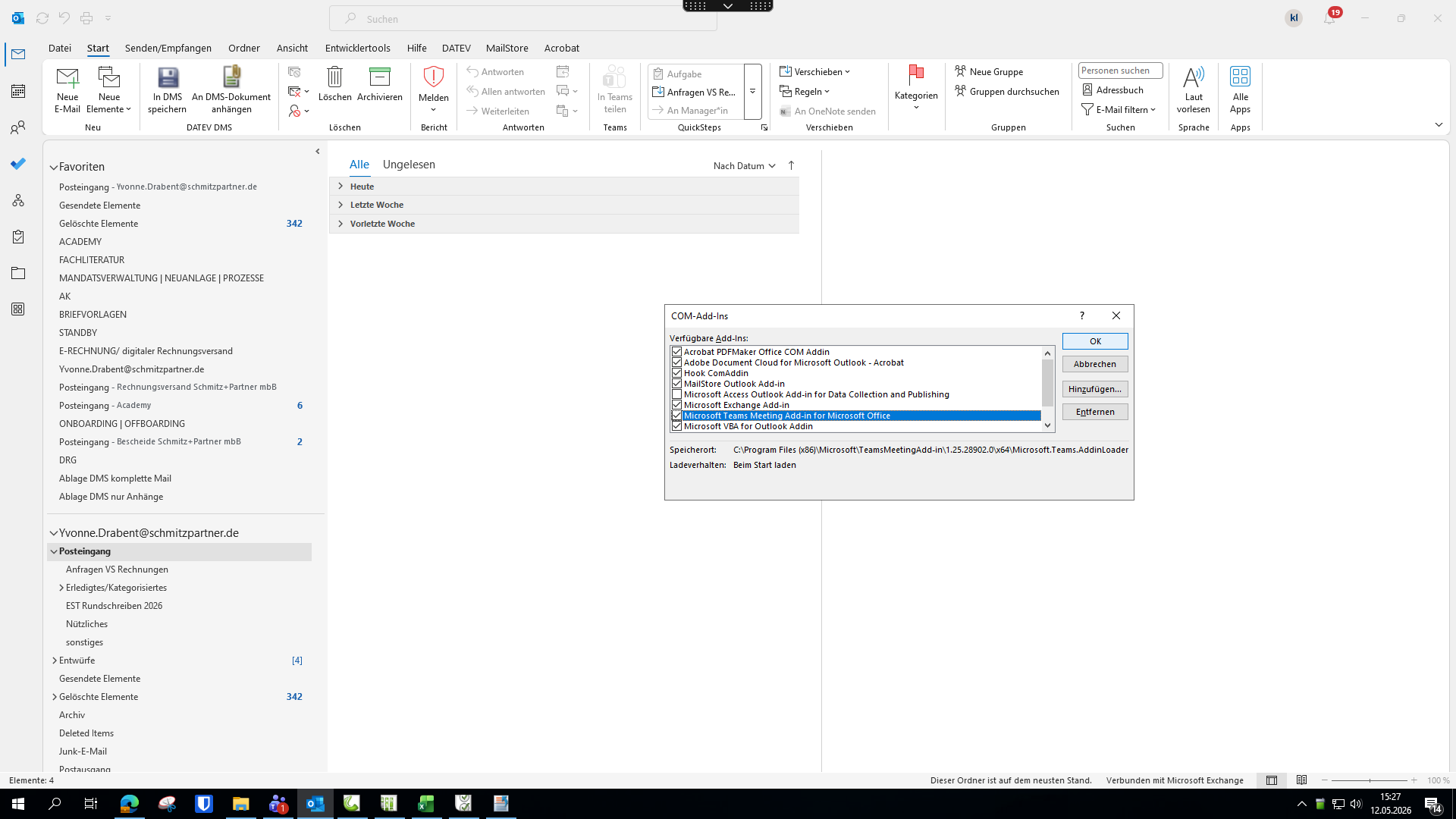Open contacts in left navigation rail
The height and width of the screenshot is (819, 1456).
tap(18, 127)
